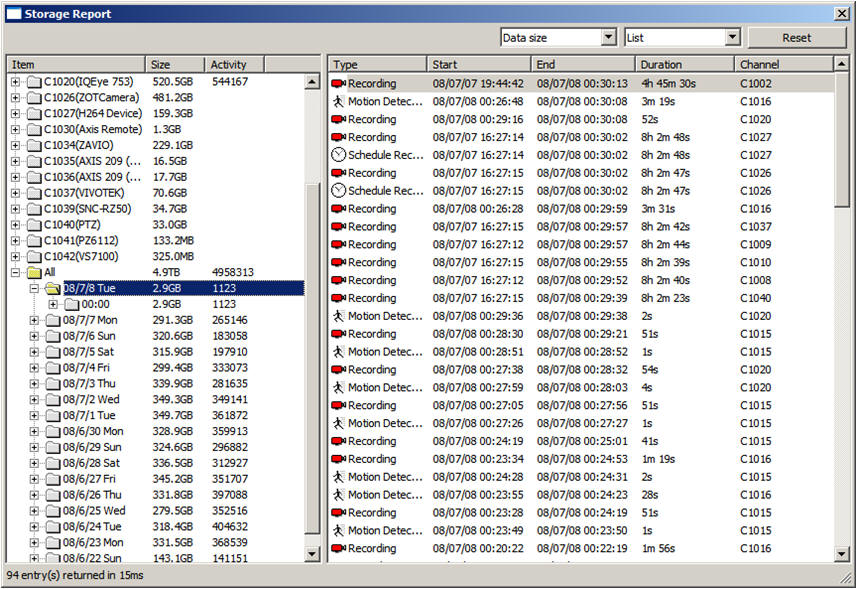Click the Channel column header

click(783, 65)
